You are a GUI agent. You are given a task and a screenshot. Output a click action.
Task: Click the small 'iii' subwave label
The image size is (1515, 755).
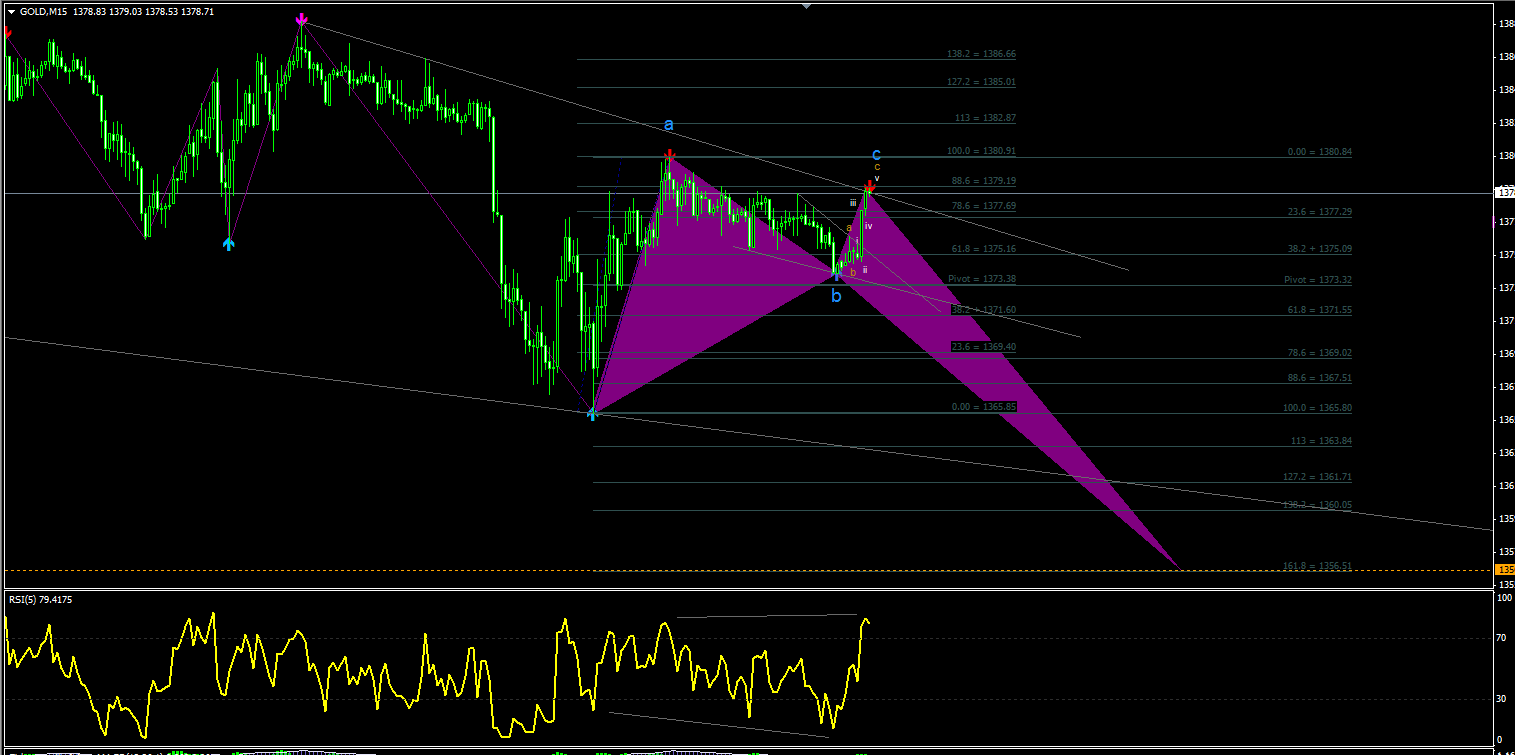pos(853,203)
